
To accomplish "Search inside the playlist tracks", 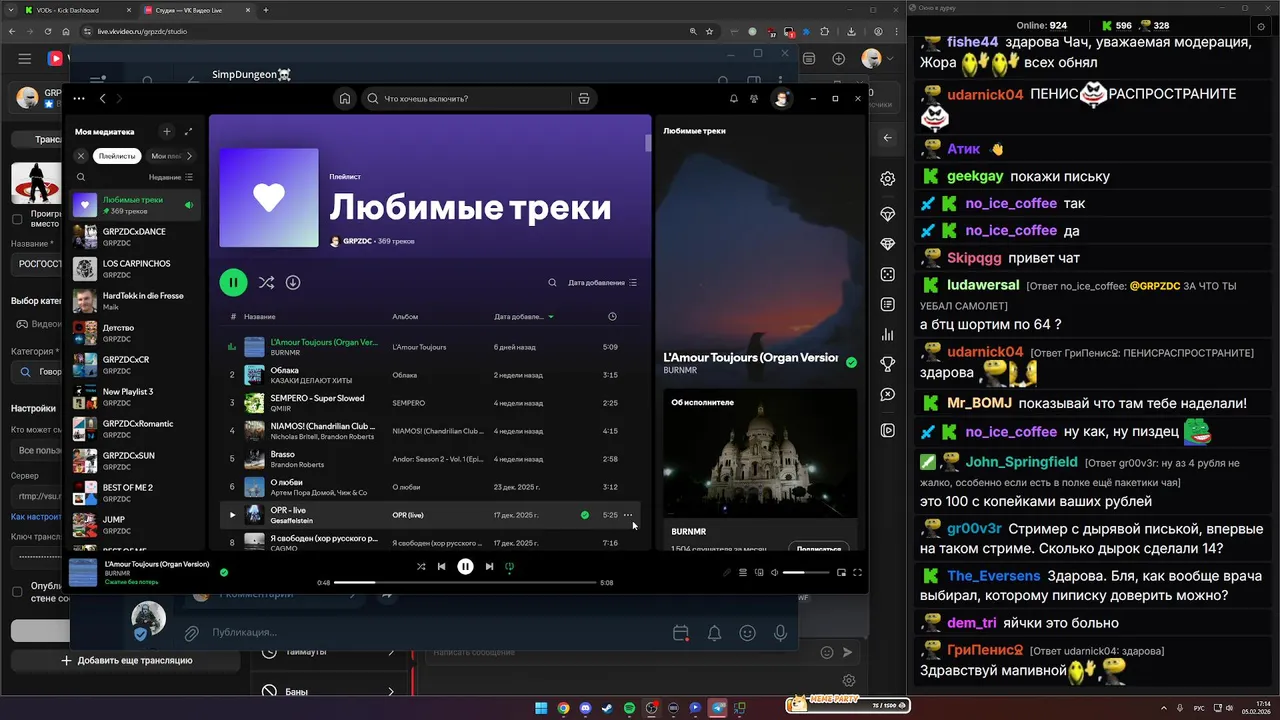I will 552,283.
